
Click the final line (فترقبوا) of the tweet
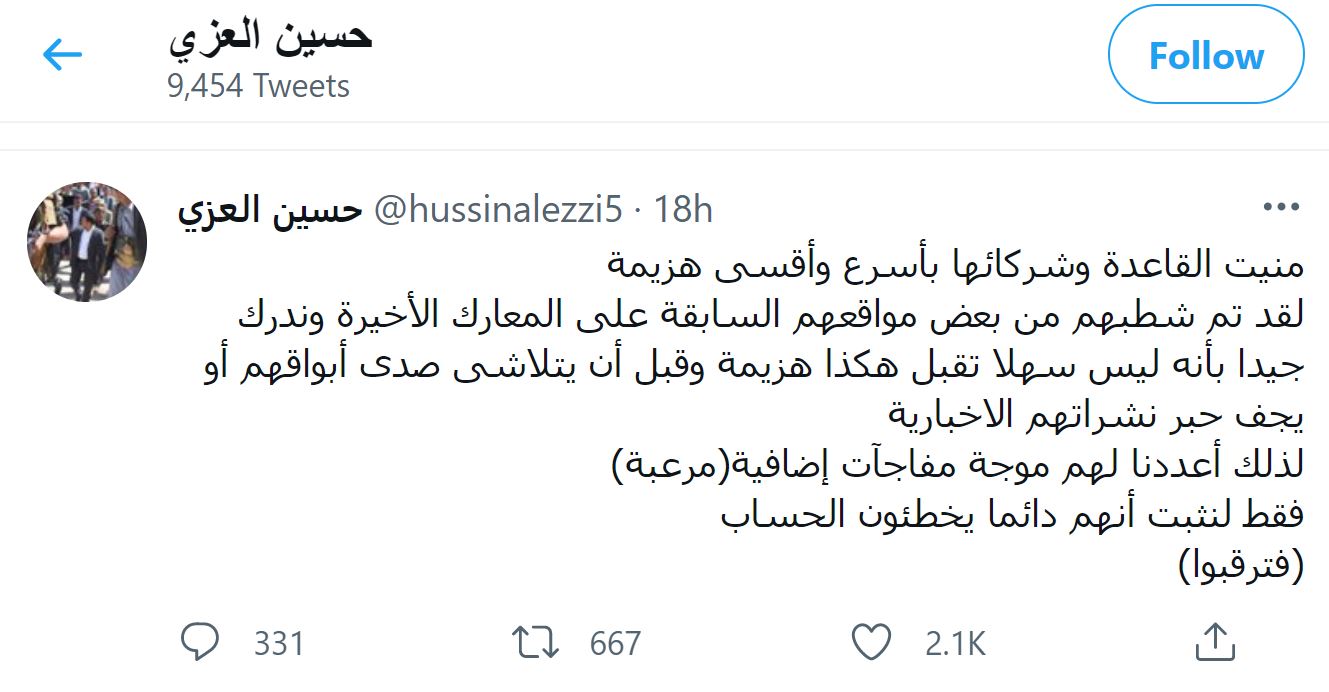[1241, 567]
